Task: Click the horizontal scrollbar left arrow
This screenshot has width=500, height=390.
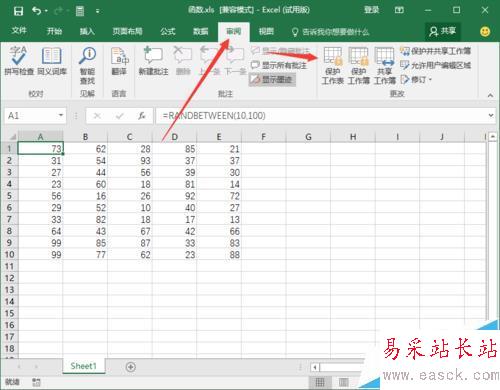Action: (x=315, y=367)
